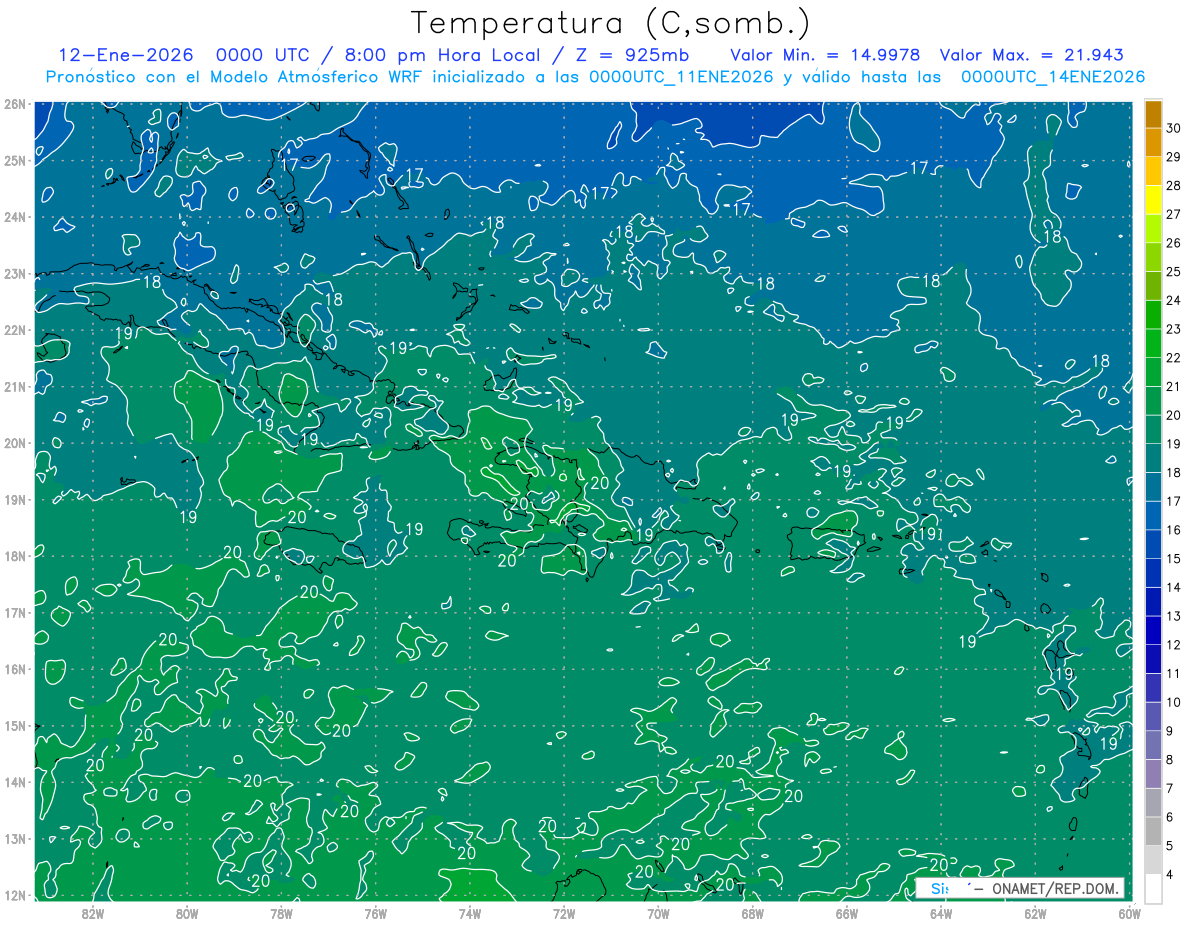This screenshot has width=1200, height=927.
Task: Click the "24N" latitude axis label
Action: (14, 217)
